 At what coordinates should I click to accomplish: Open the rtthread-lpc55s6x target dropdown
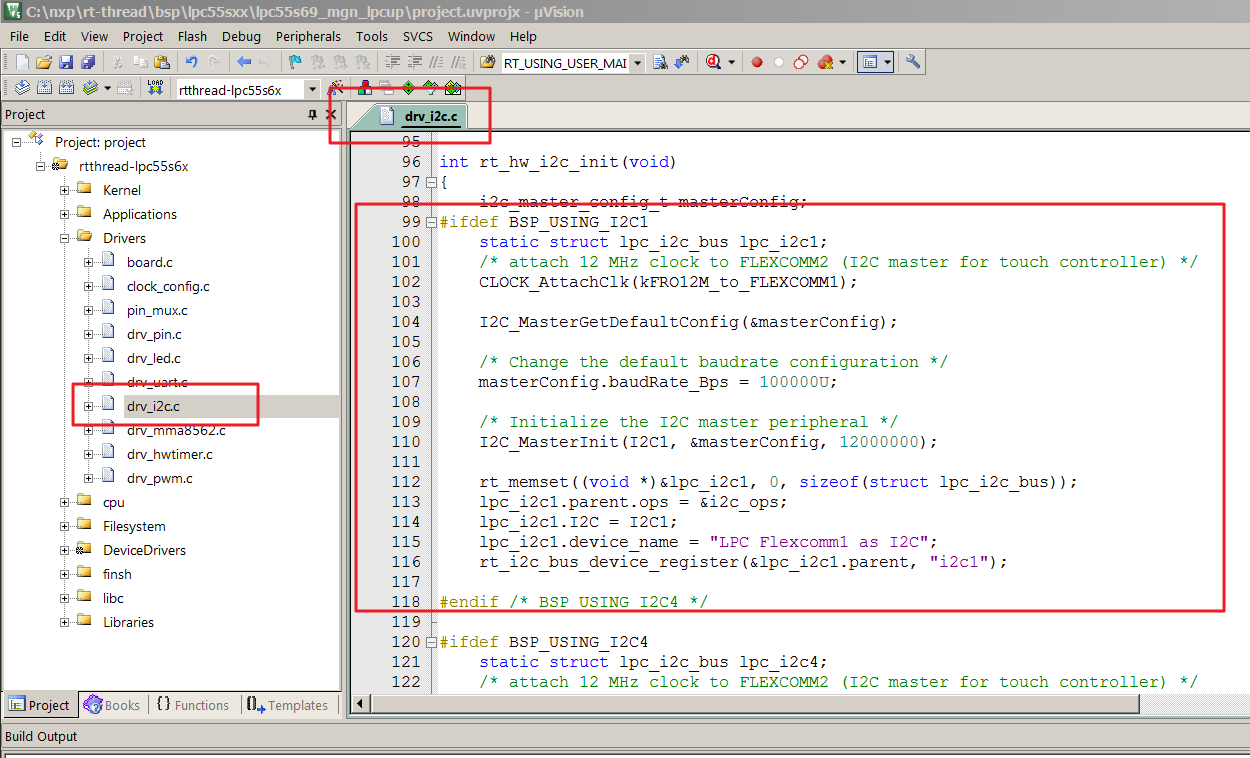coord(312,89)
